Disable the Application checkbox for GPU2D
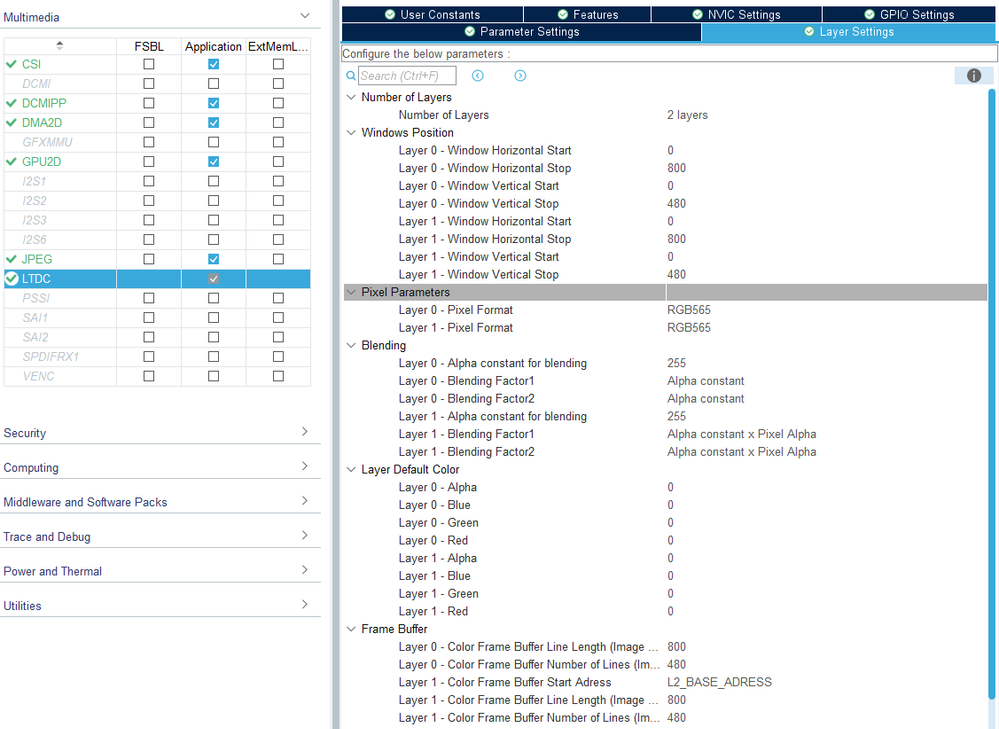This screenshot has height=729, width=999. click(x=213, y=161)
